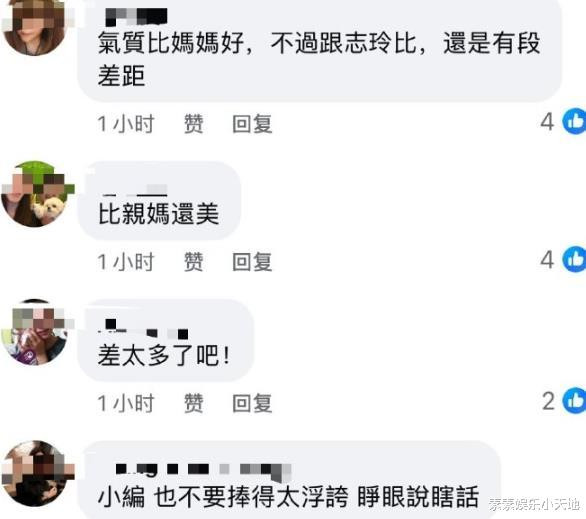Open avatar with white dog photo
The width and height of the screenshot is (586, 519).
36,194
